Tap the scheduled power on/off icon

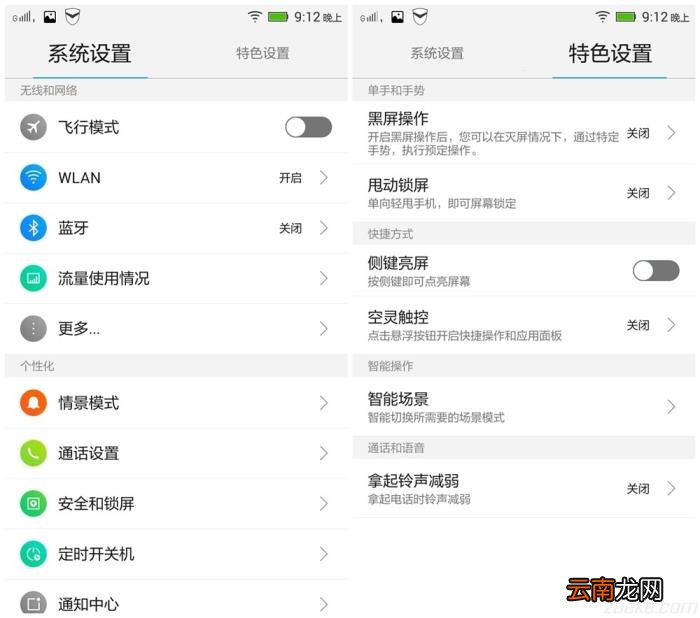pyautogui.click(x=33, y=554)
